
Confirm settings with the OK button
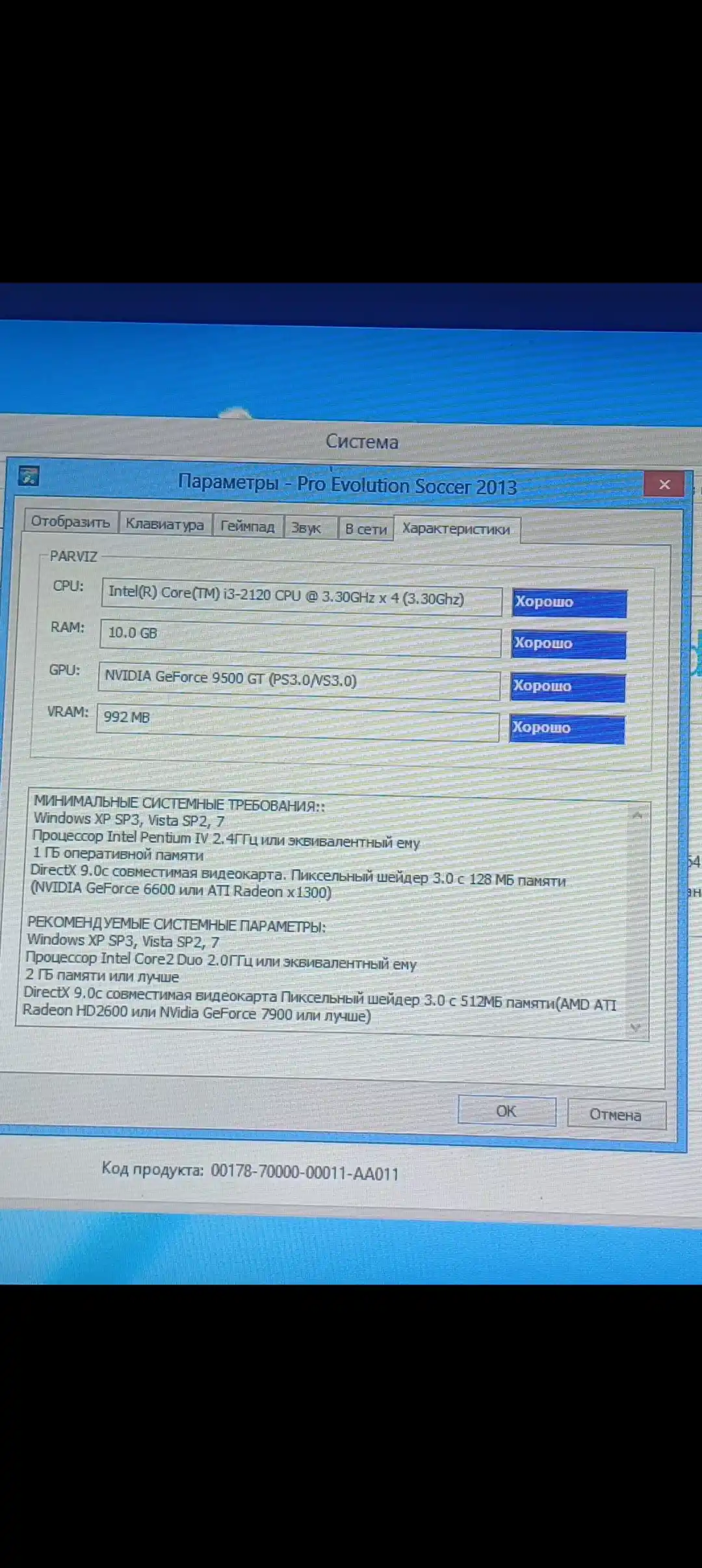[x=506, y=1110]
